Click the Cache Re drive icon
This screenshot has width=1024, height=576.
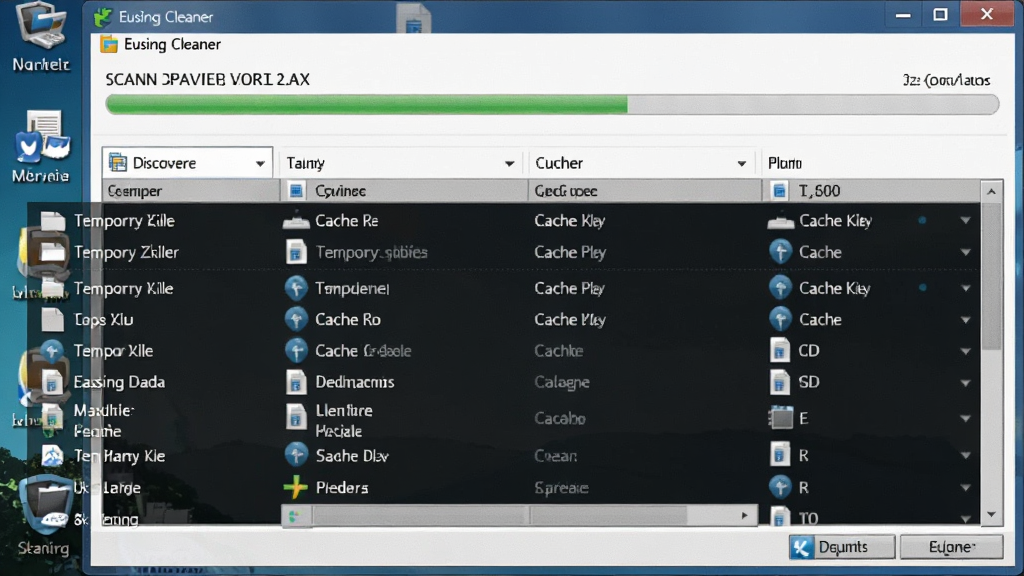[x=296, y=221]
